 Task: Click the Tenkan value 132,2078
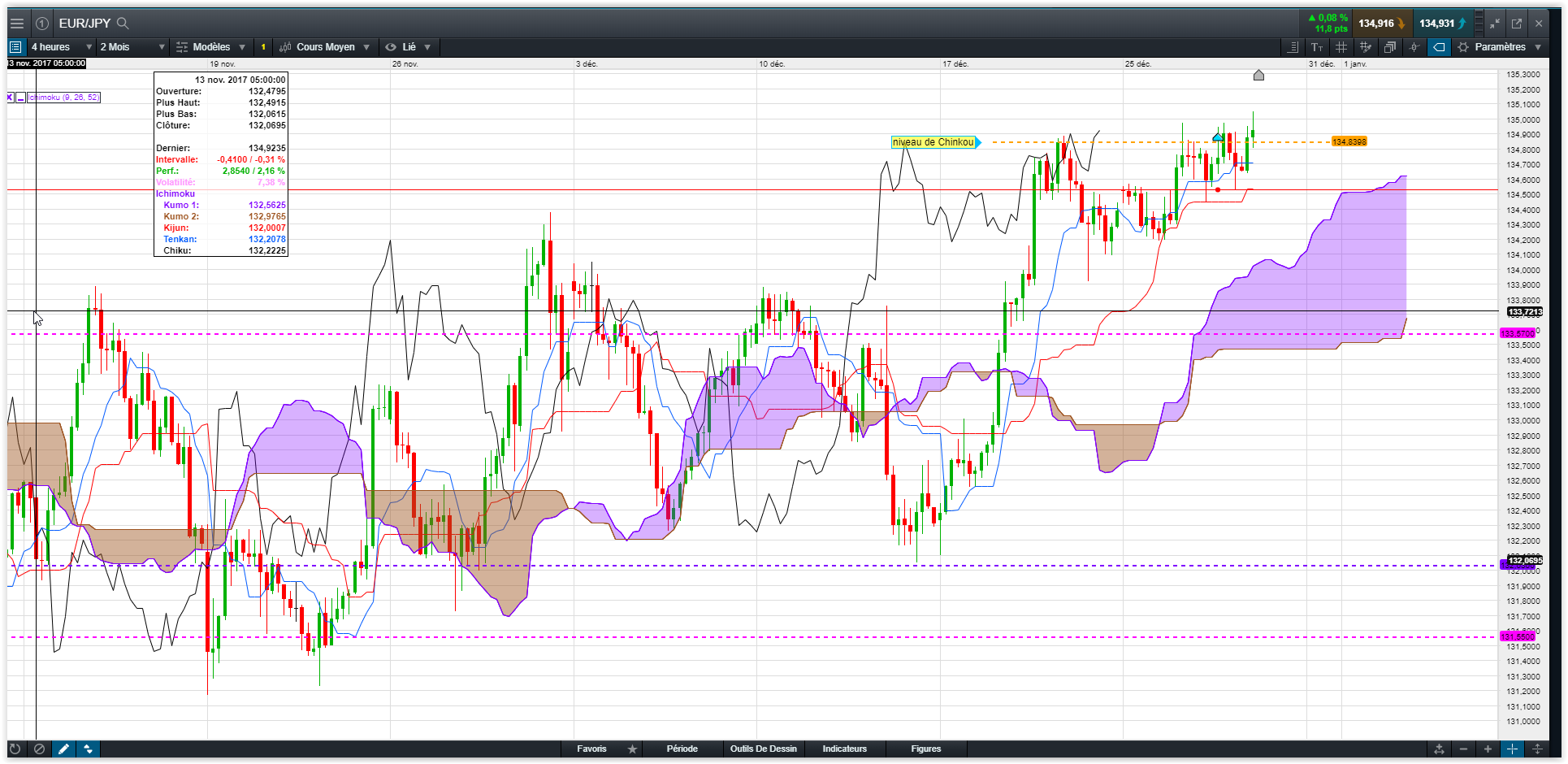pyautogui.click(x=267, y=239)
